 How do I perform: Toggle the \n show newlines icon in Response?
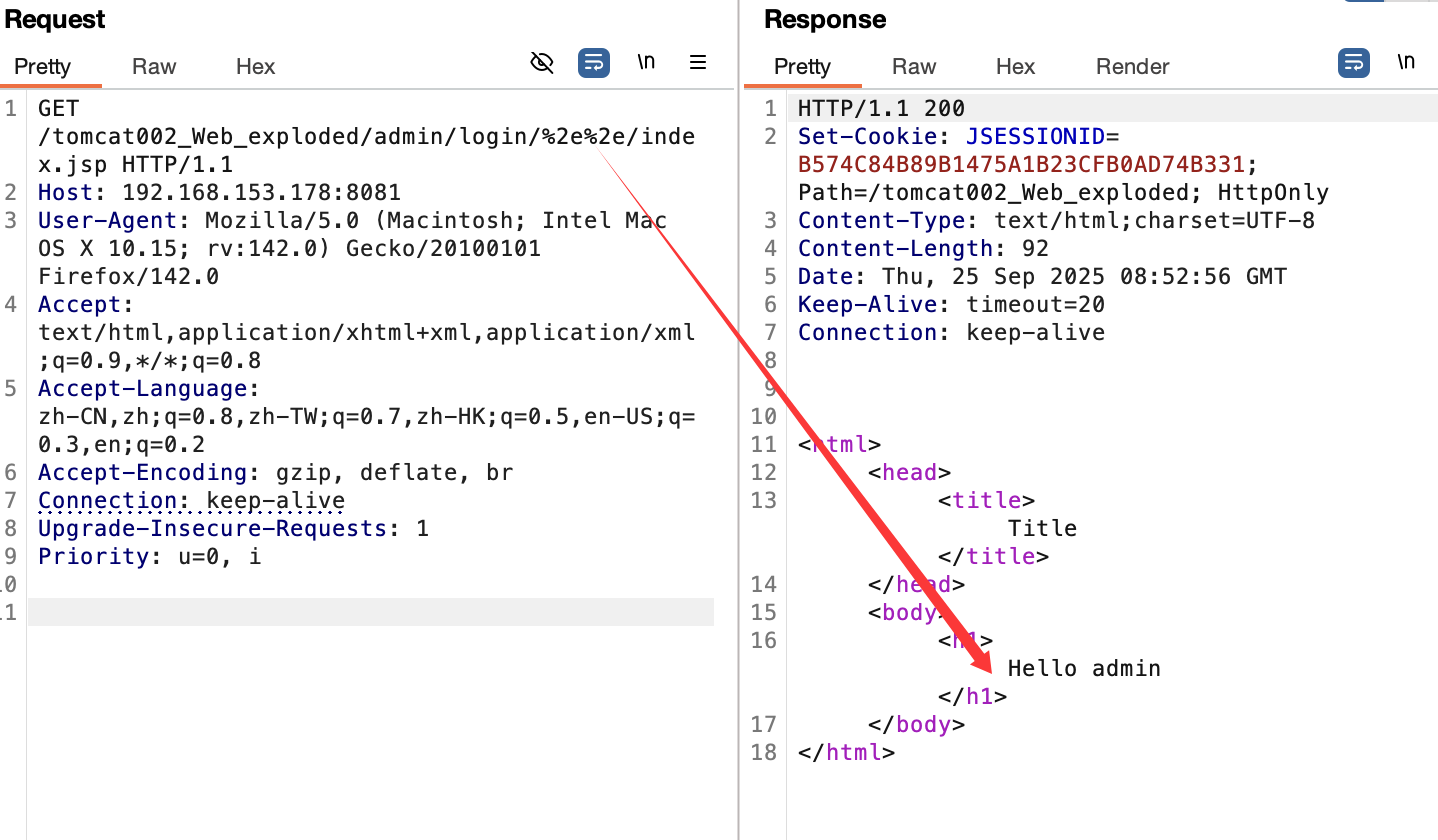coord(1406,62)
